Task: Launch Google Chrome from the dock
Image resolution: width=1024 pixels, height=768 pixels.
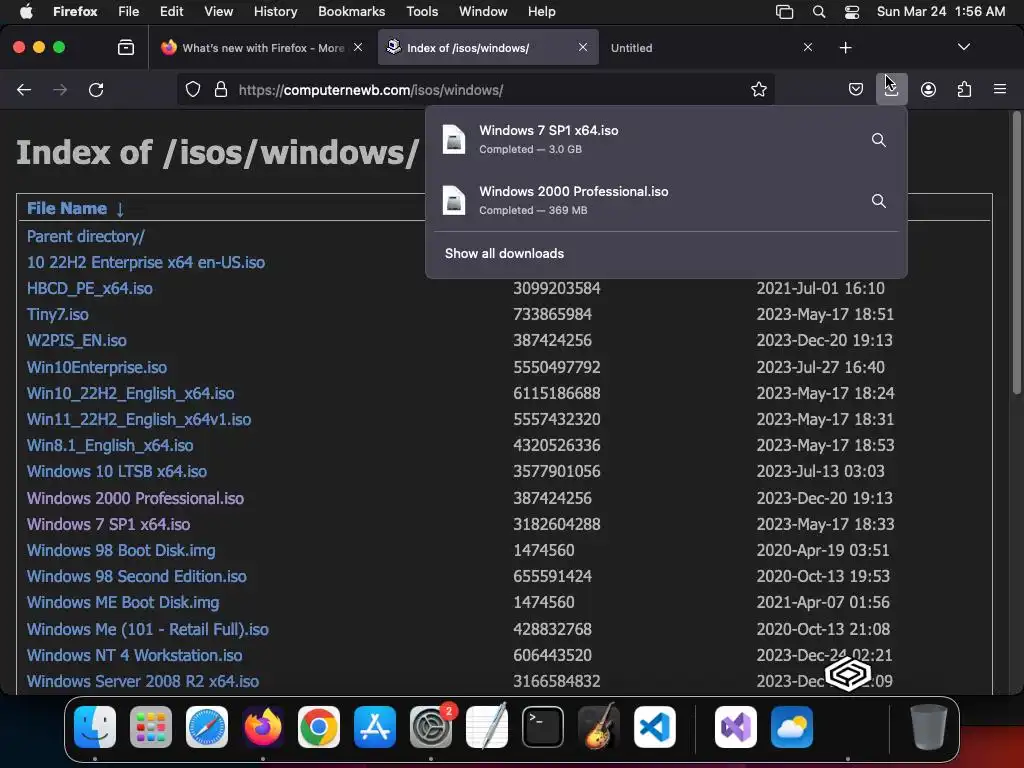Action: tap(319, 727)
